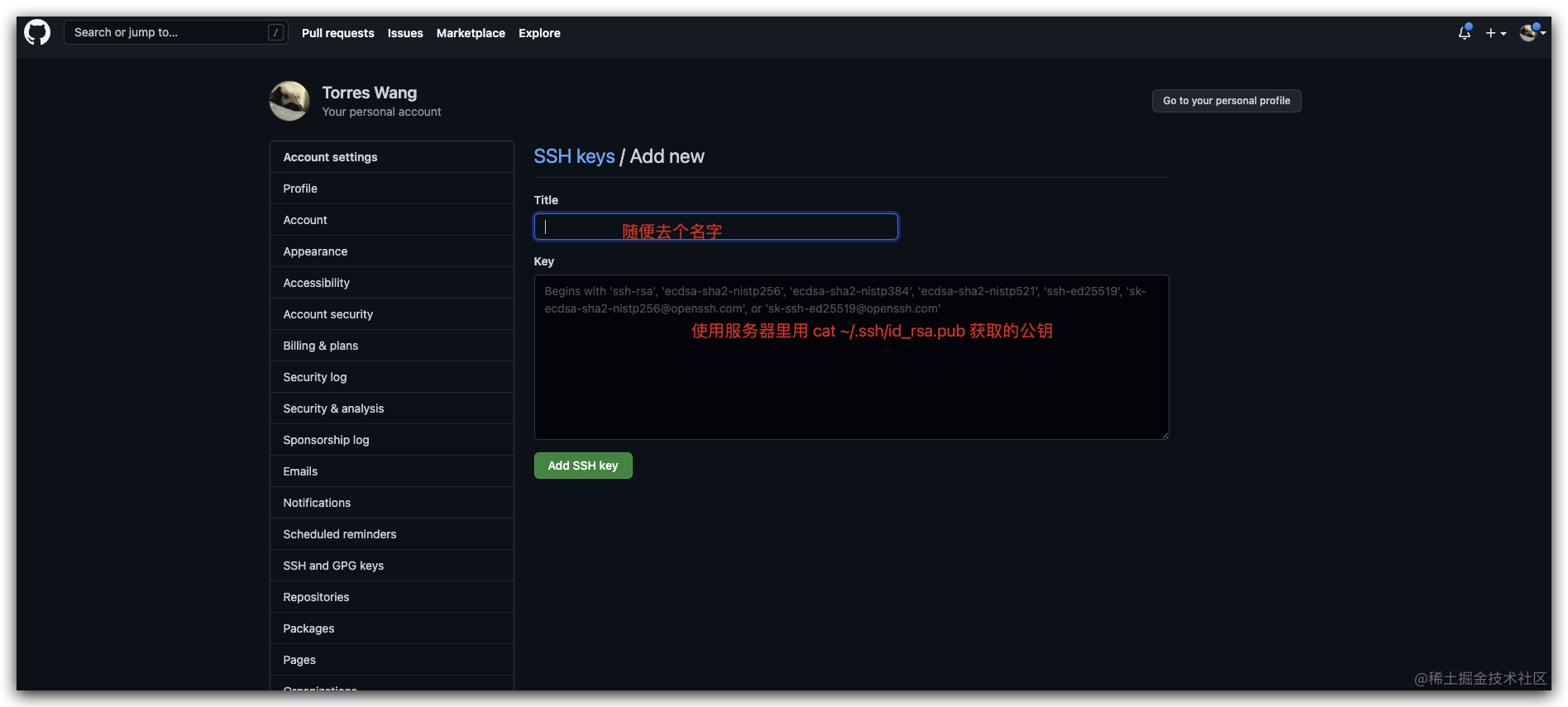Focus the Search or jump to field
Screen dimensions: 1568x707
[x=175, y=32]
